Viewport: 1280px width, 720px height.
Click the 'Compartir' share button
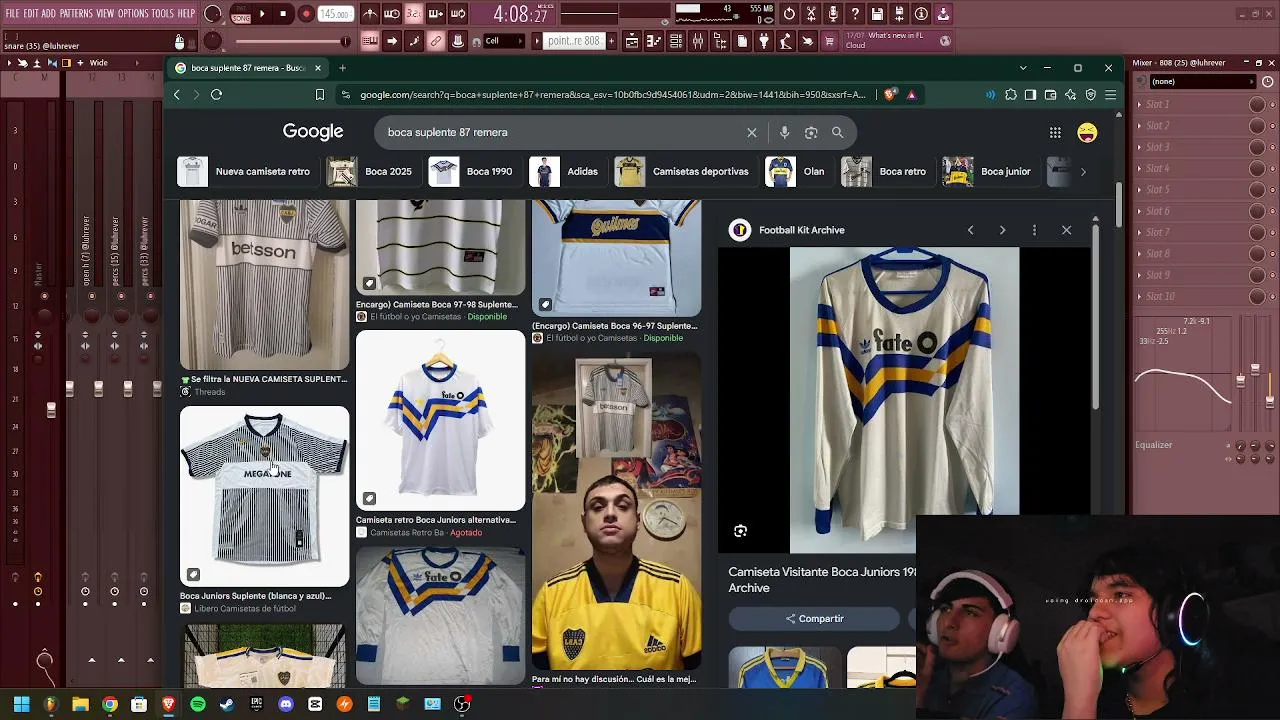(814, 619)
